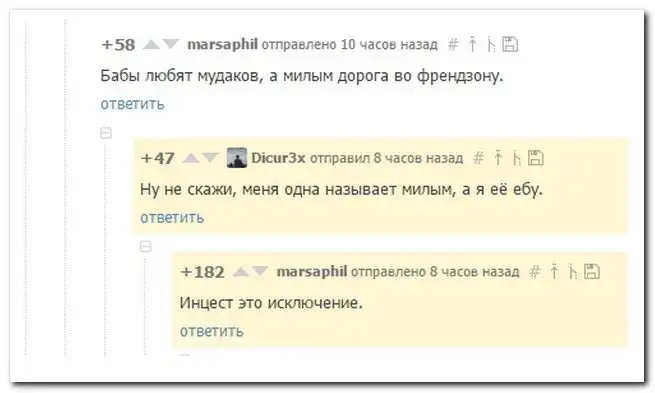655x393 pixels.
Task: Downvote Dicur3x's +47 comment
Action: (210, 158)
